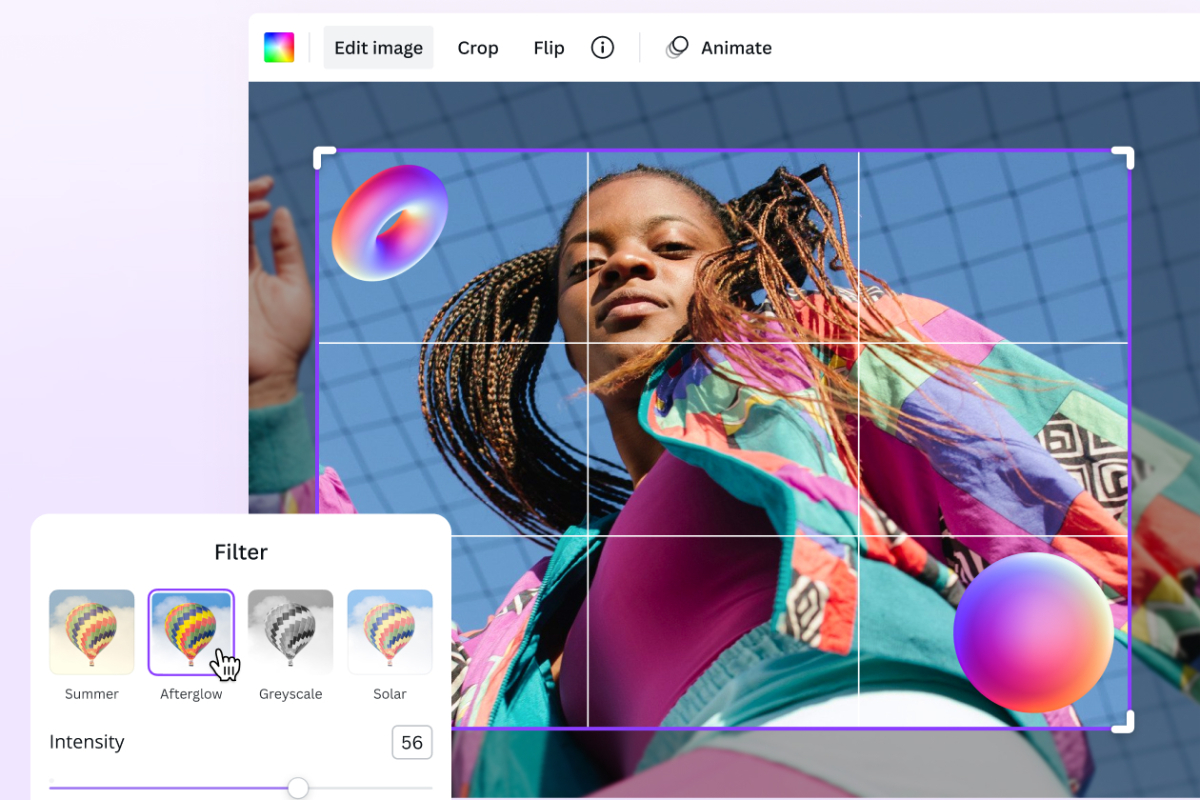Switch to the Edit image tab
This screenshot has height=800, width=1200.
[x=378, y=47]
